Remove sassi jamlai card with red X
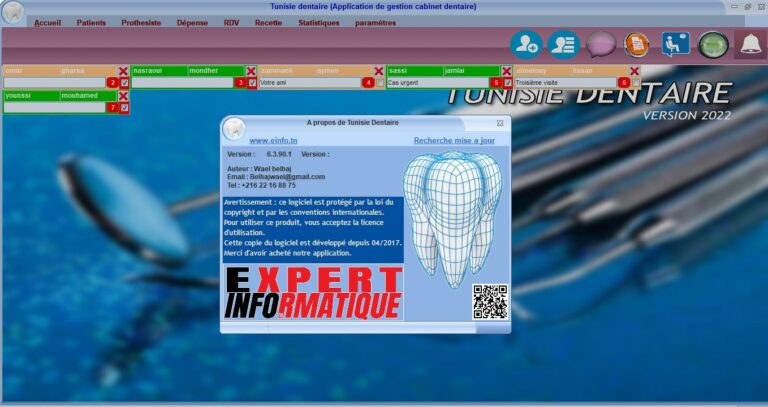 click(x=506, y=71)
